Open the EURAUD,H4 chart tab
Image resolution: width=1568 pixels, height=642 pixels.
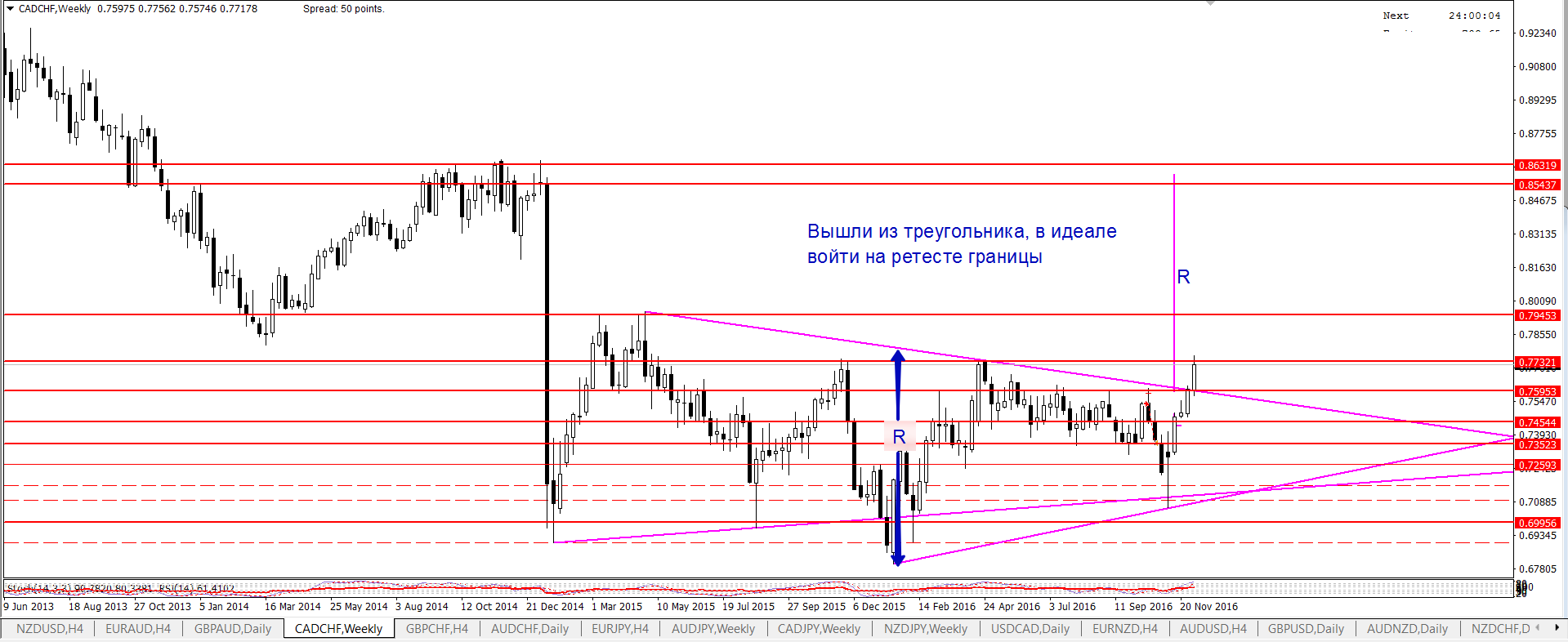click(138, 628)
